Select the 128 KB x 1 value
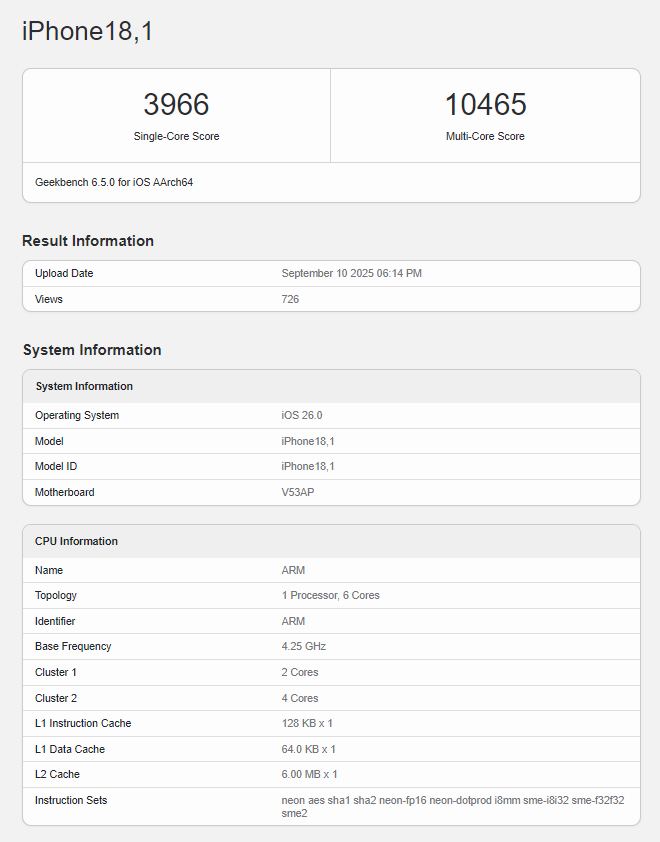Image resolution: width=660 pixels, height=842 pixels. [307, 723]
